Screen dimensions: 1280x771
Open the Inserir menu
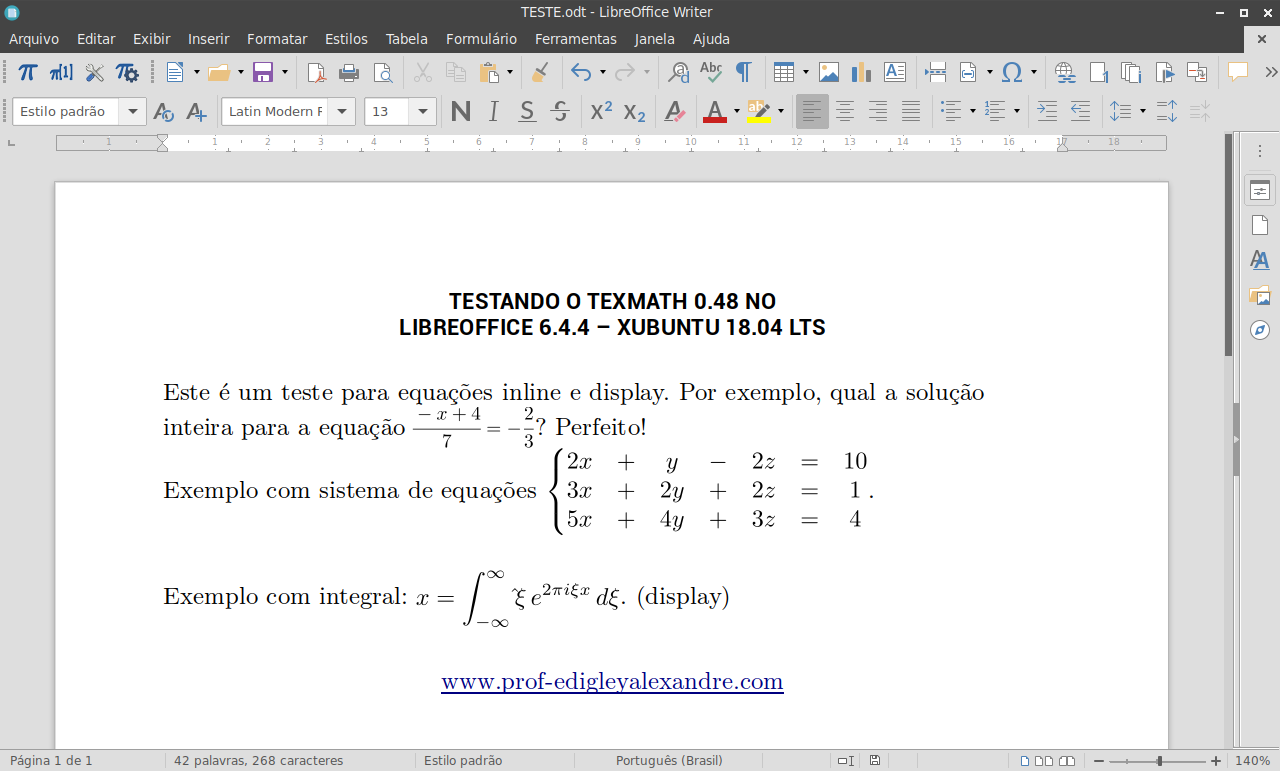pyautogui.click(x=208, y=39)
